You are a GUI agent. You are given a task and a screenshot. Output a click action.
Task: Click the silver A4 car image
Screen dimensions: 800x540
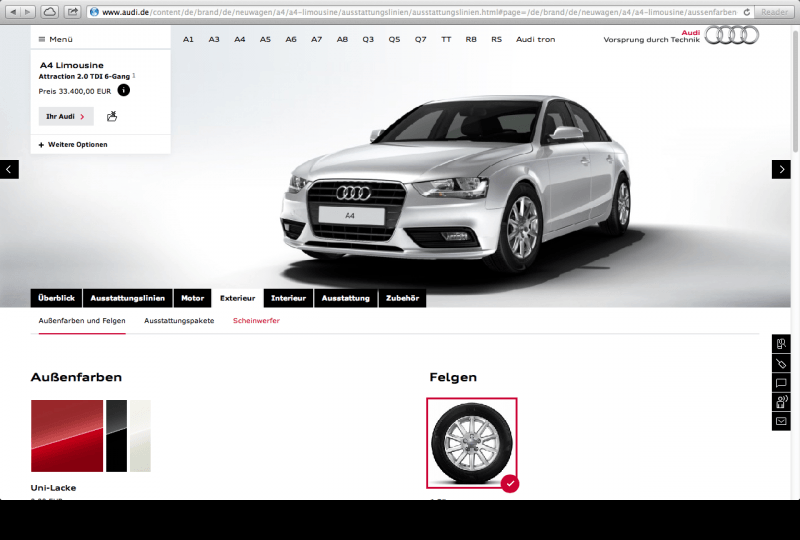[456, 184]
